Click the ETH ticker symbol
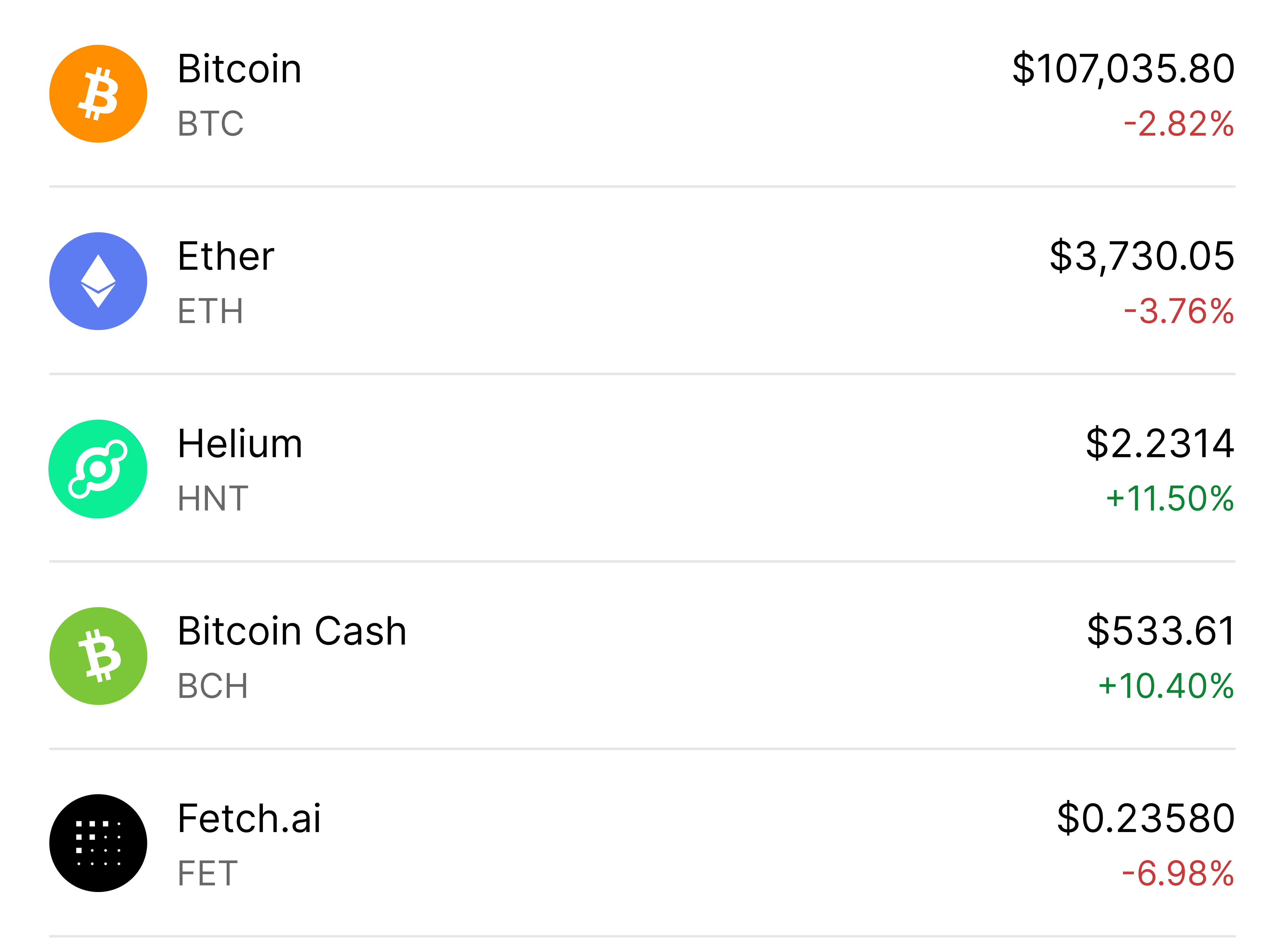Image resolution: width=1285 pixels, height=952 pixels. tap(210, 311)
